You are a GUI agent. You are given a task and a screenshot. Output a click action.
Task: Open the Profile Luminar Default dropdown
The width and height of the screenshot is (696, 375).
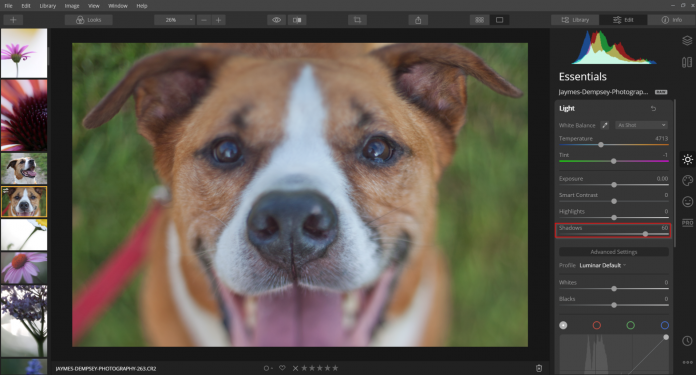[x=603, y=265]
